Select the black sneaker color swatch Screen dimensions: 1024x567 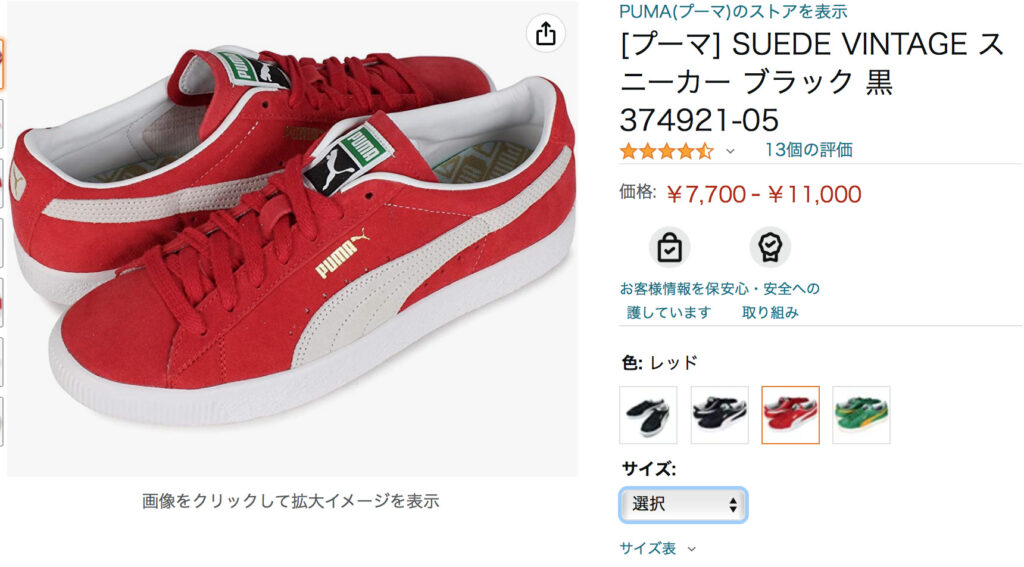click(x=648, y=415)
